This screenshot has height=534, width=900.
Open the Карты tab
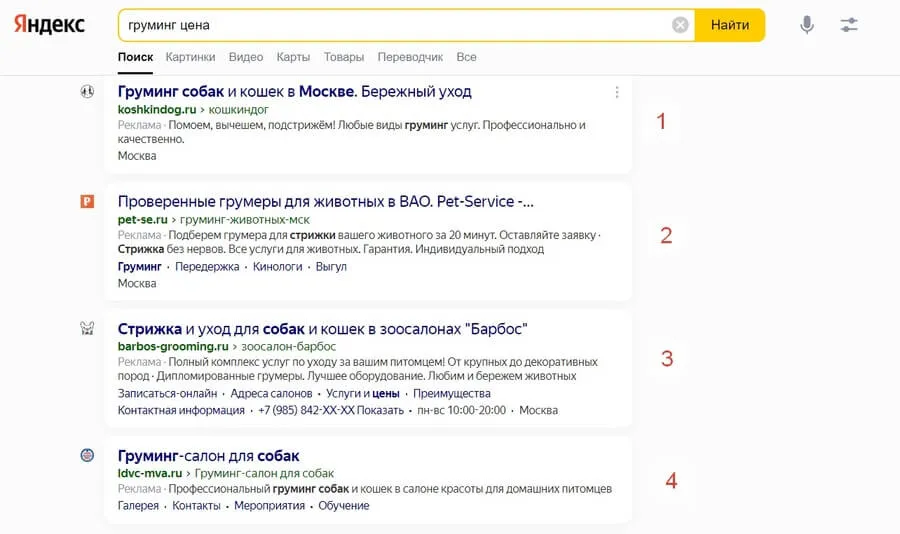point(293,57)
